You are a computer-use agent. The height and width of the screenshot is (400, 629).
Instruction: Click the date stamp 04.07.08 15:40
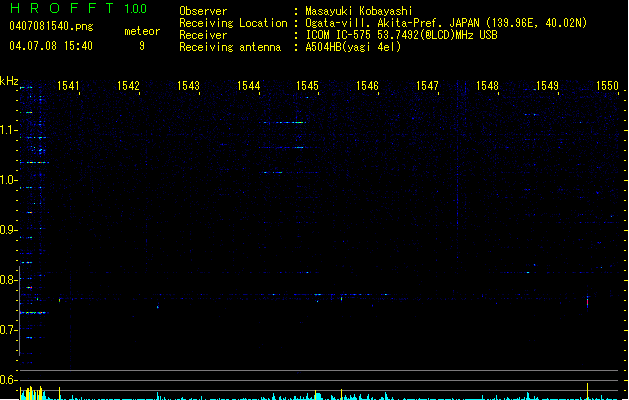[x=51, y=46]
